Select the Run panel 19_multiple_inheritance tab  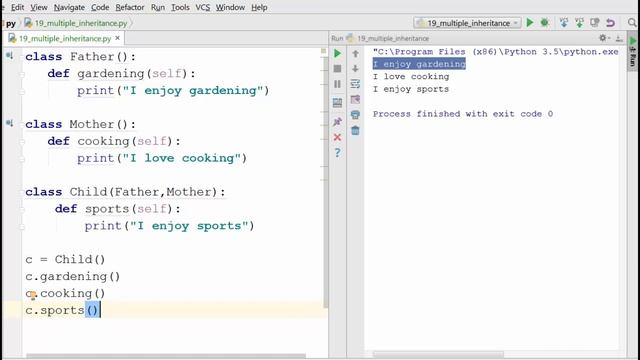click(393, 38)
